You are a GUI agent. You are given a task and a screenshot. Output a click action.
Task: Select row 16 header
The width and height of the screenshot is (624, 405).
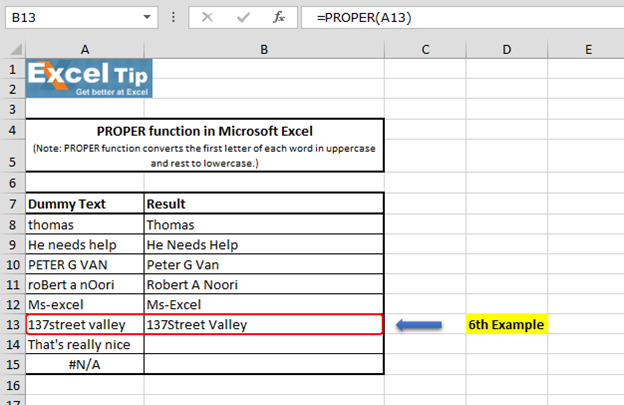12,385
